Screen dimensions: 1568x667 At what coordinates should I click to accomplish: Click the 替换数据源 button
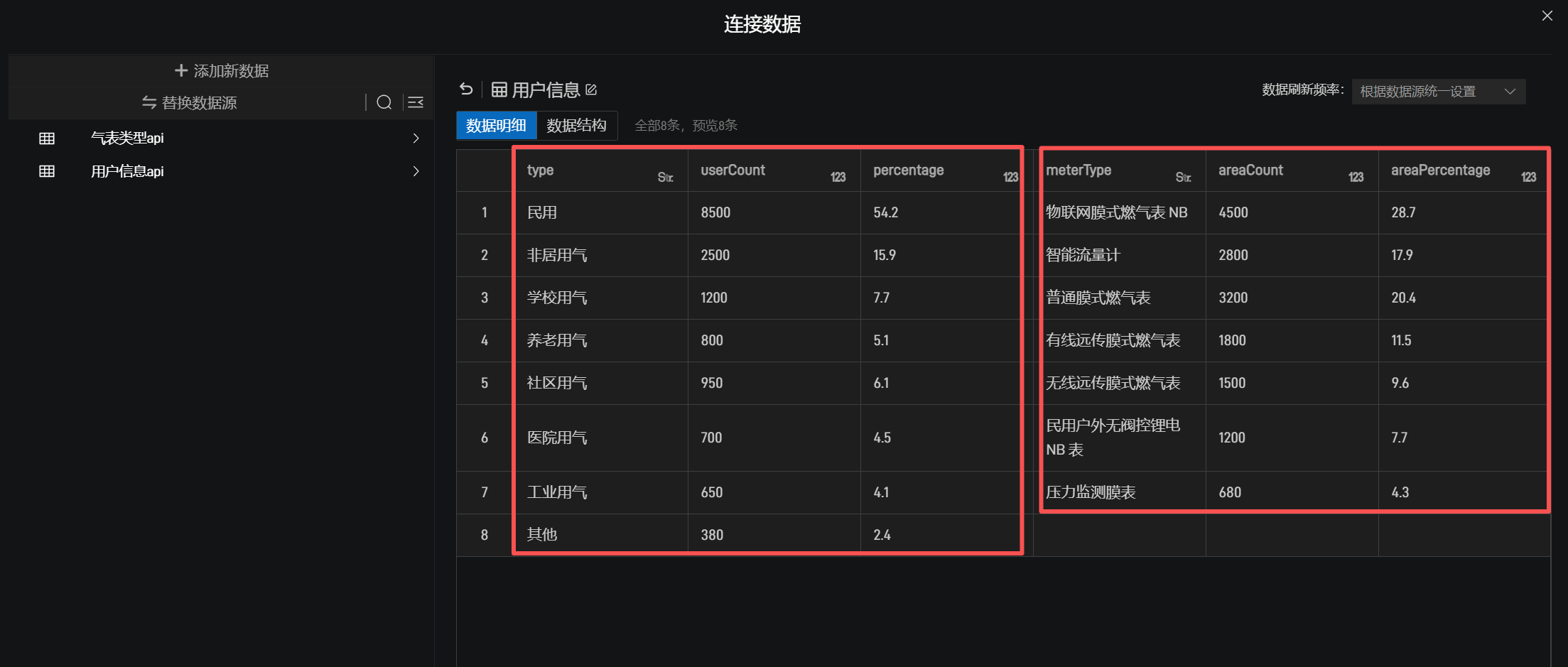189,103
